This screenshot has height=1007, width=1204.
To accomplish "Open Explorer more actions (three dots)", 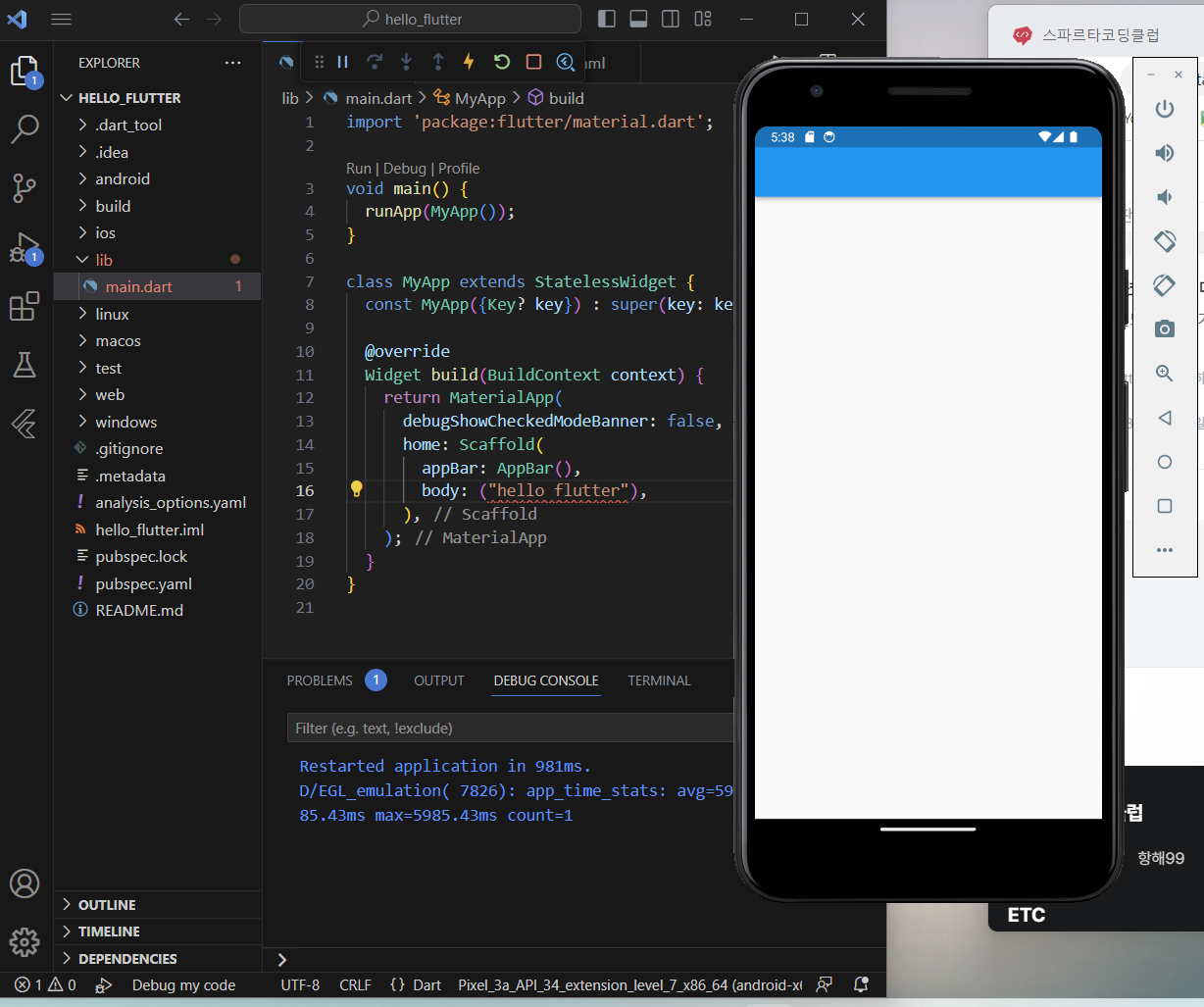I will pyautogui.click(x=232, y=63).
